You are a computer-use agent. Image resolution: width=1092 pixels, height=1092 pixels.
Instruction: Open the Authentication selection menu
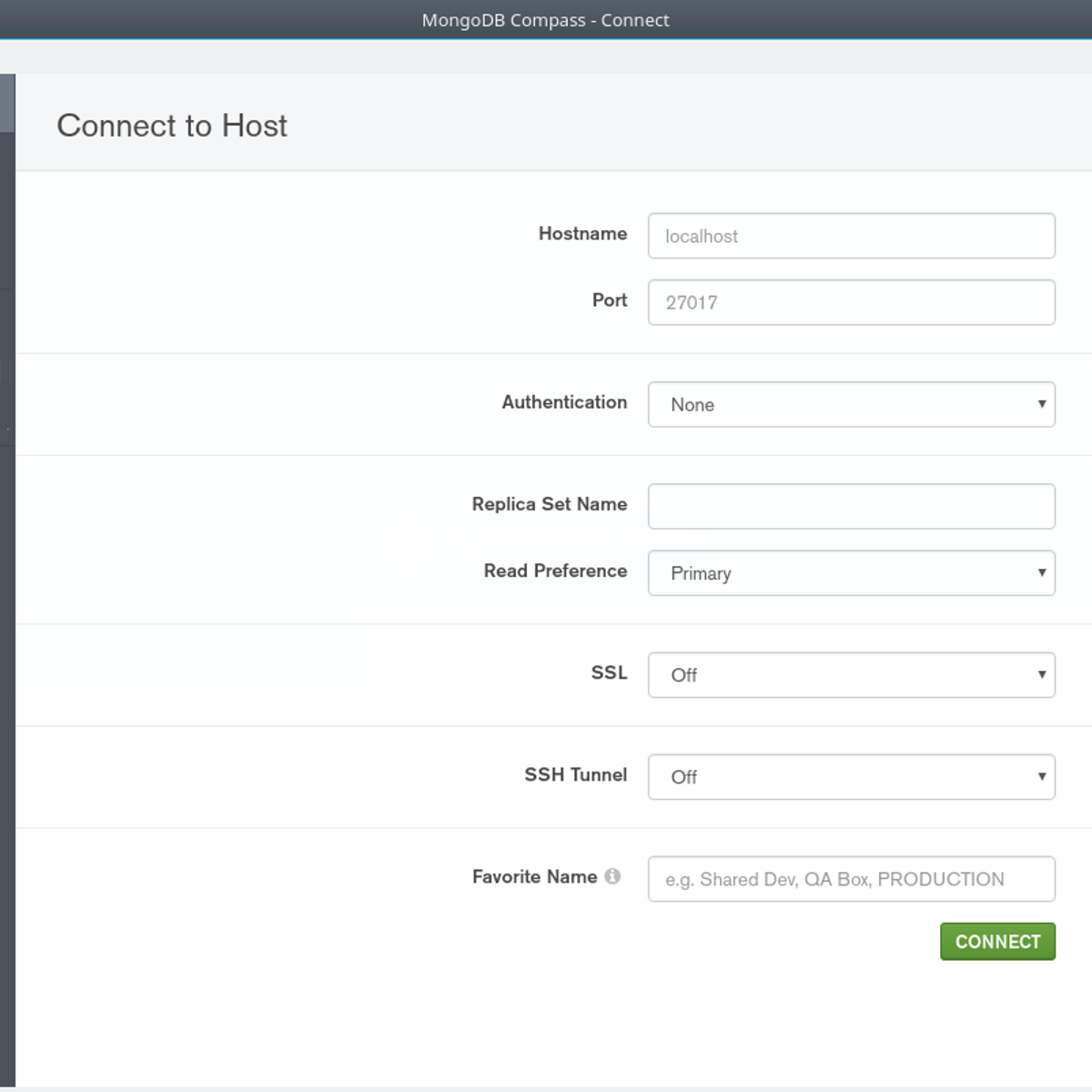(x=851, y=404)
